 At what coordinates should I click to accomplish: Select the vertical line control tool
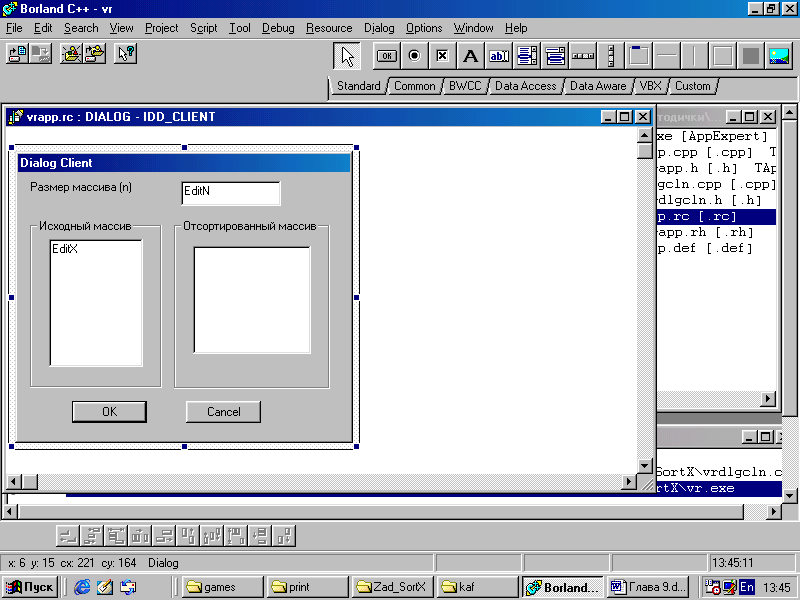(694, 56)
